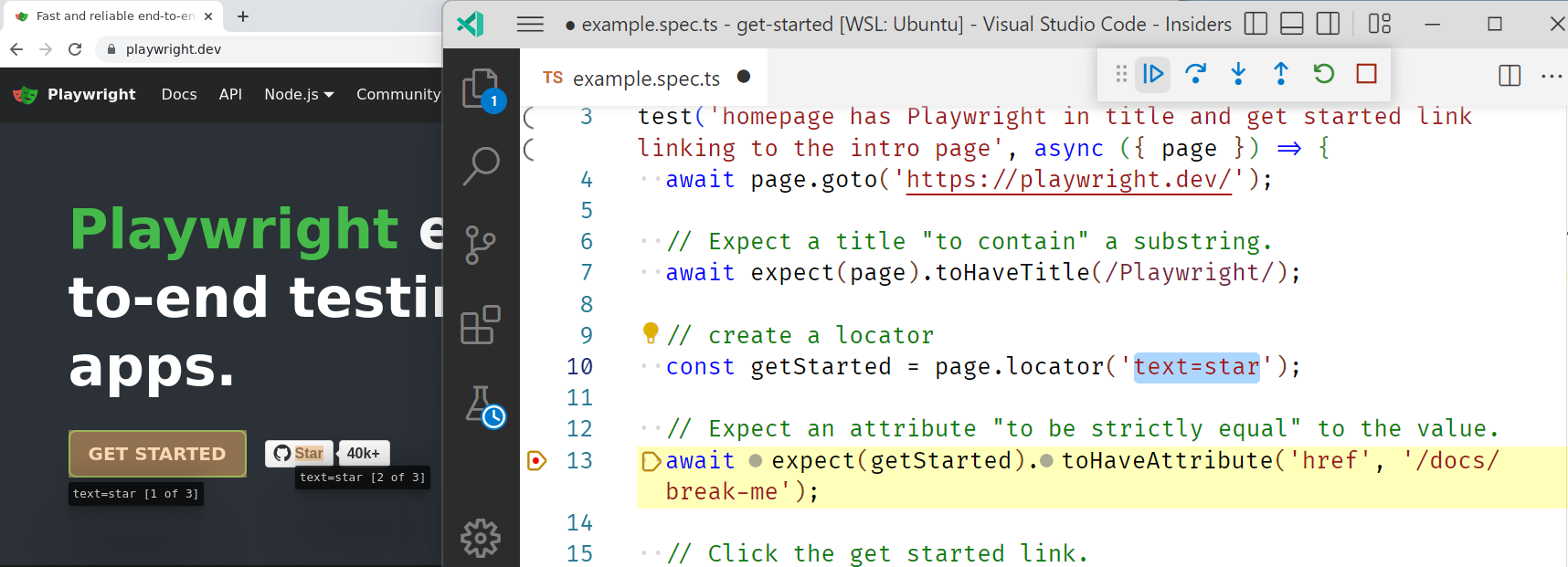Image resolution: width=1568 pixels, height=567 pixels.
Task: Select the Fast and reliable browser tab
Action: coord(114,16)
